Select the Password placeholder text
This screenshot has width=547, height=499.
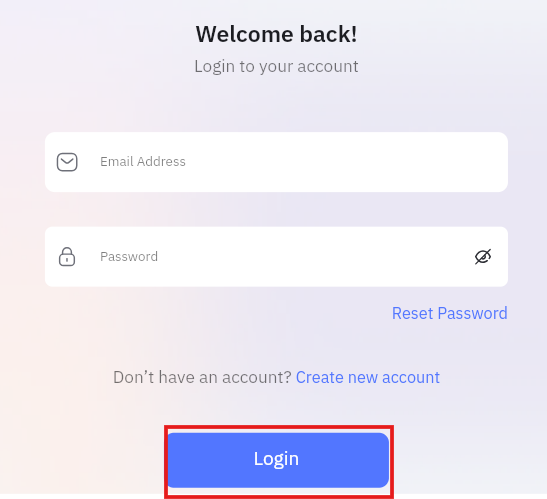[129, 256]
